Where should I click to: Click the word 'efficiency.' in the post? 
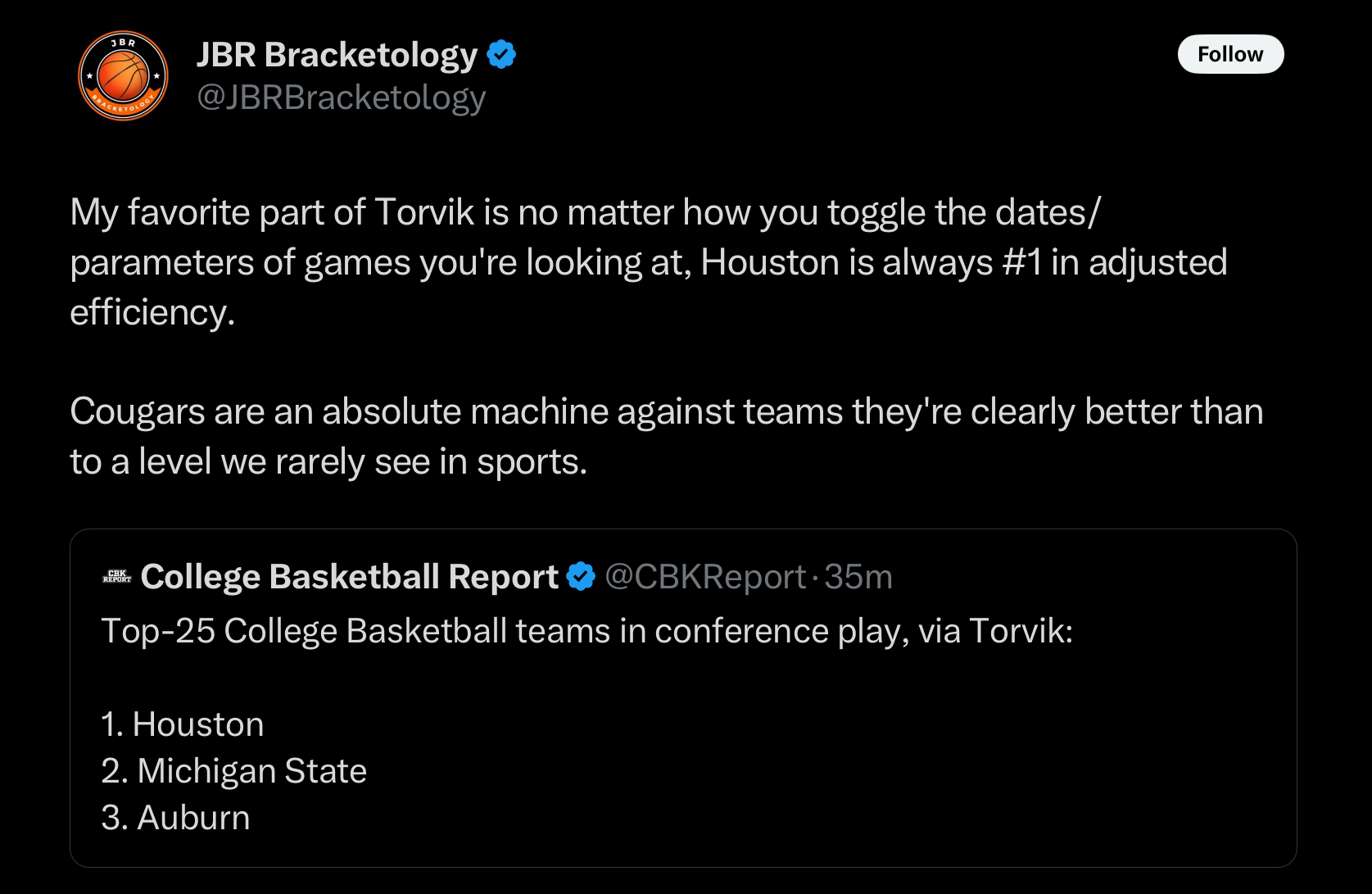152,312
